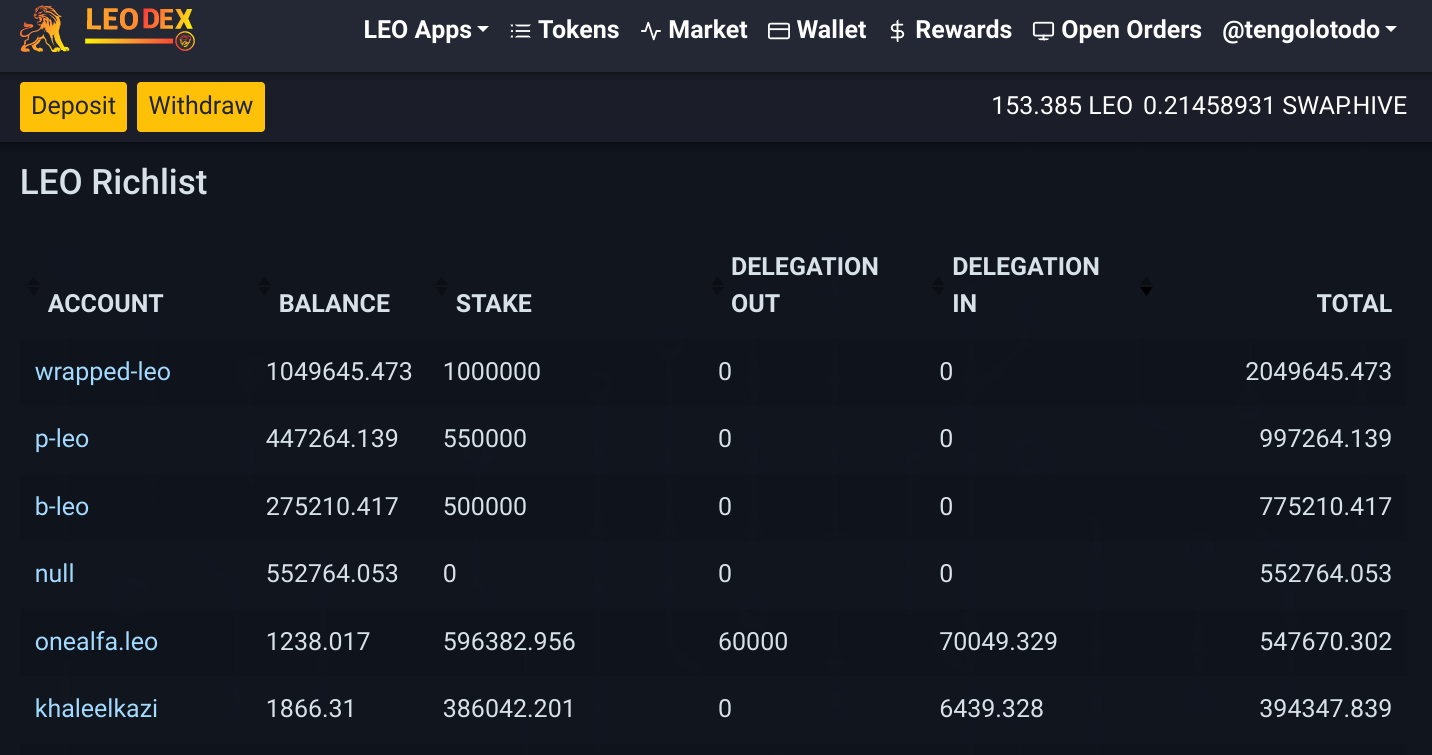Select p-leo total 997264.139
The image size is (1432, 755).
pos(1325,439)
